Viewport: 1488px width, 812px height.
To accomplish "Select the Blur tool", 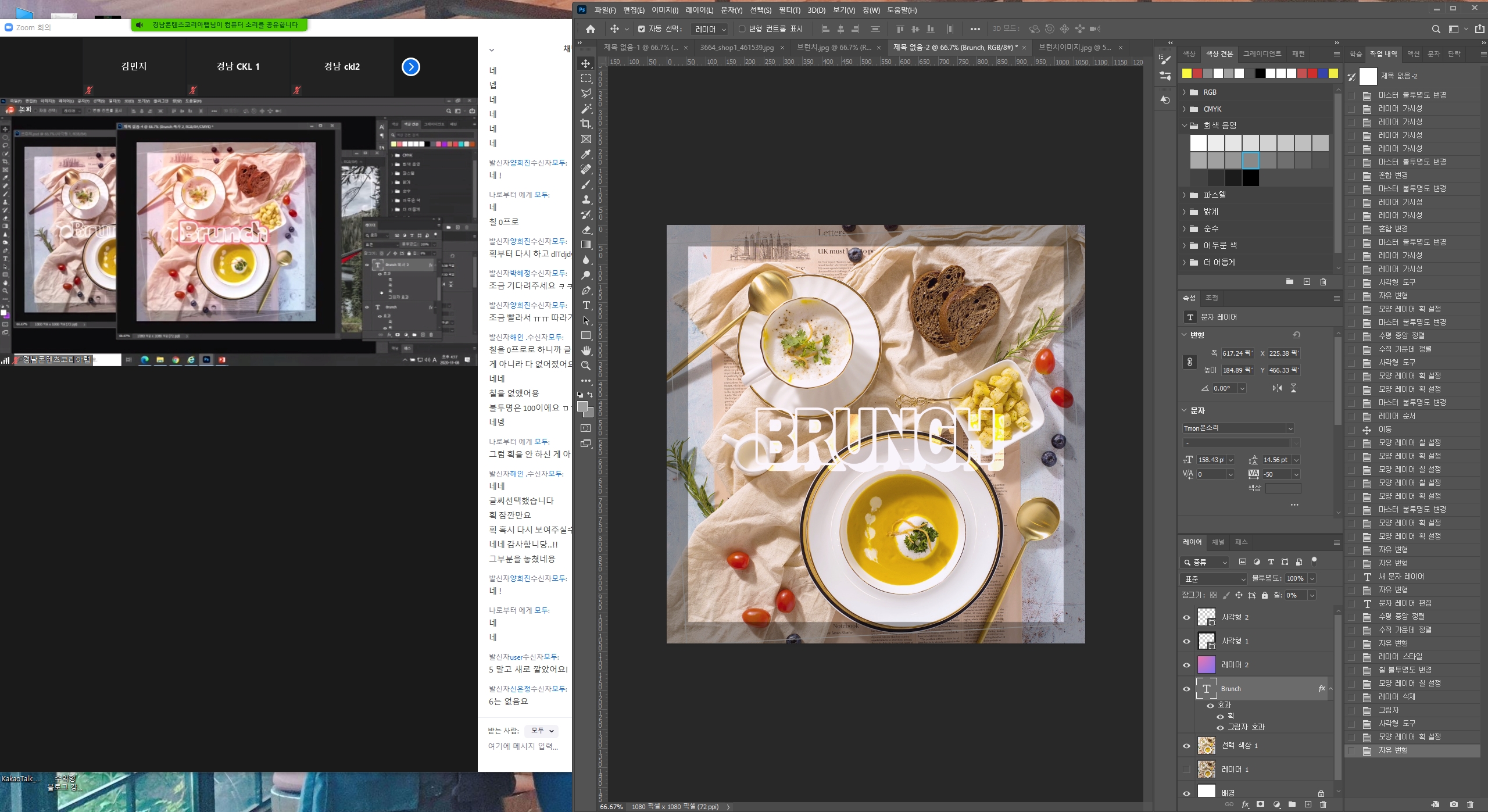I will pyautogui.click(x=586, y=260).
